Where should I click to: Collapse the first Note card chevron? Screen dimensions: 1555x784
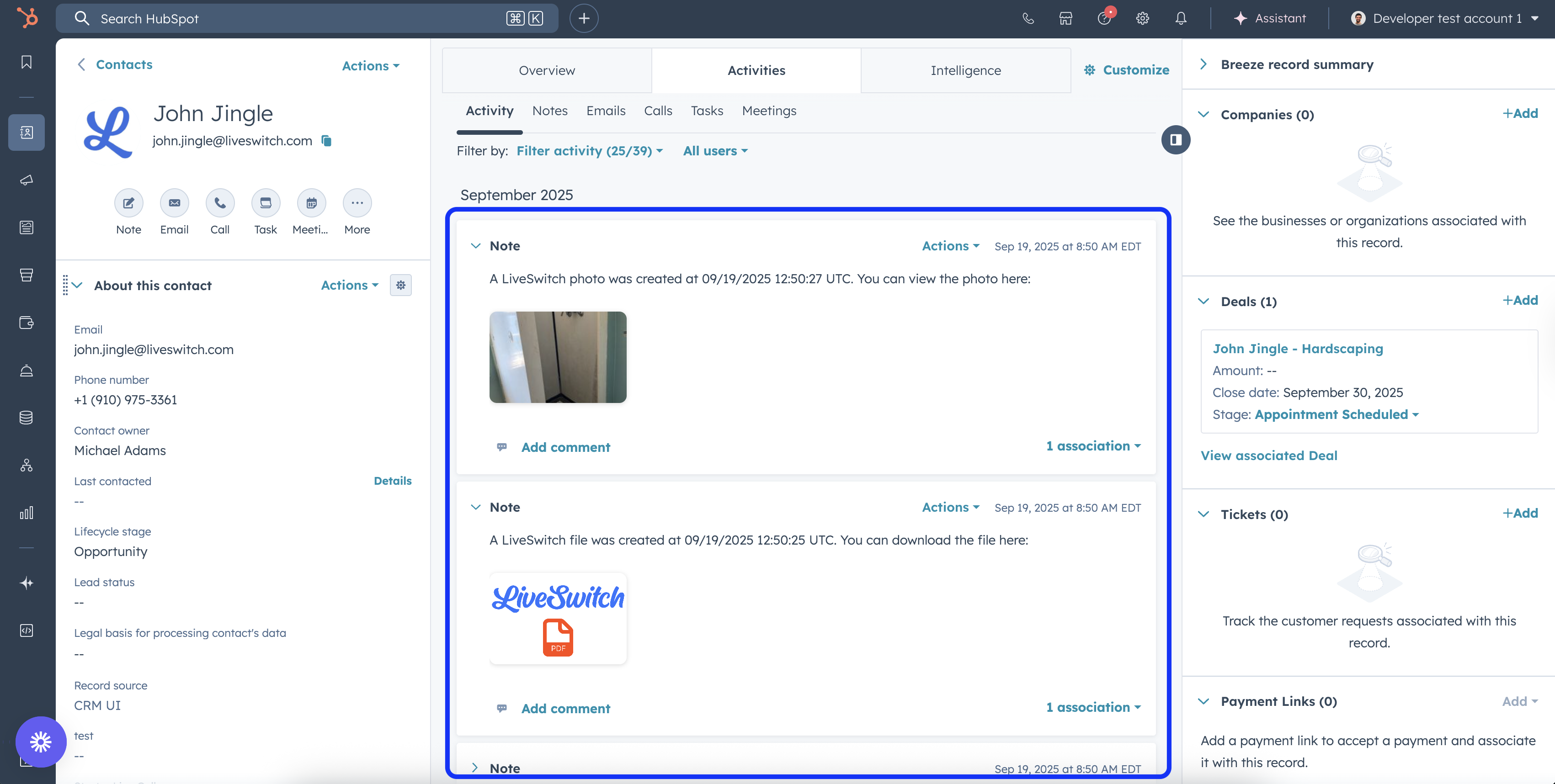(x=476, y=246)
